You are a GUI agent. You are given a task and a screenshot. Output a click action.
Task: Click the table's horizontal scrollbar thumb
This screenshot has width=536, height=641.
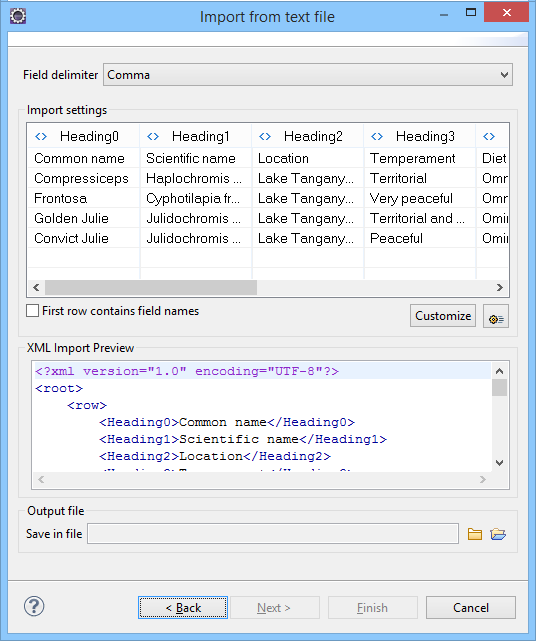(151, 287)
